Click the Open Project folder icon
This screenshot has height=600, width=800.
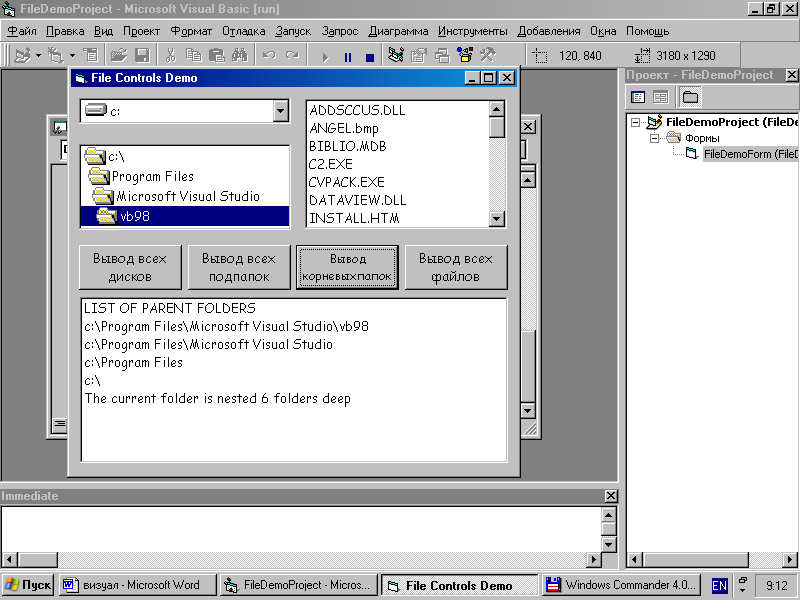[119, 55]
